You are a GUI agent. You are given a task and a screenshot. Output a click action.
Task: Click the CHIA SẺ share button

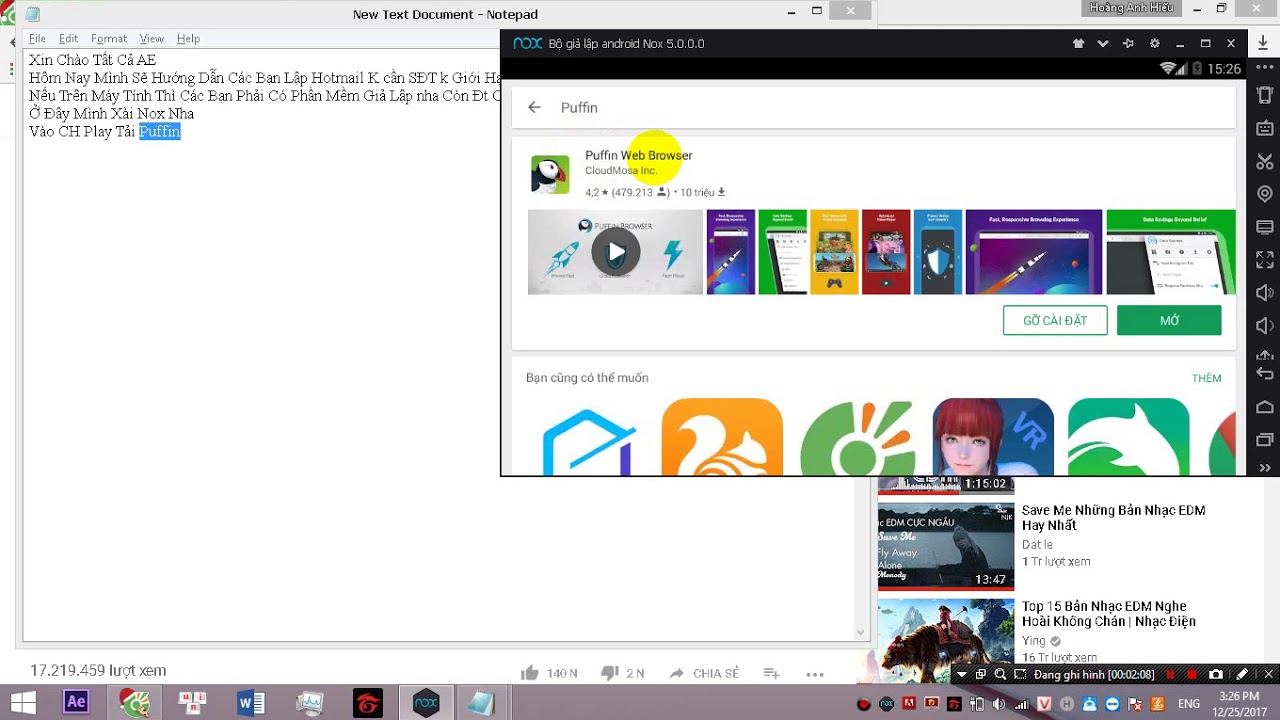tap(704, 673)
